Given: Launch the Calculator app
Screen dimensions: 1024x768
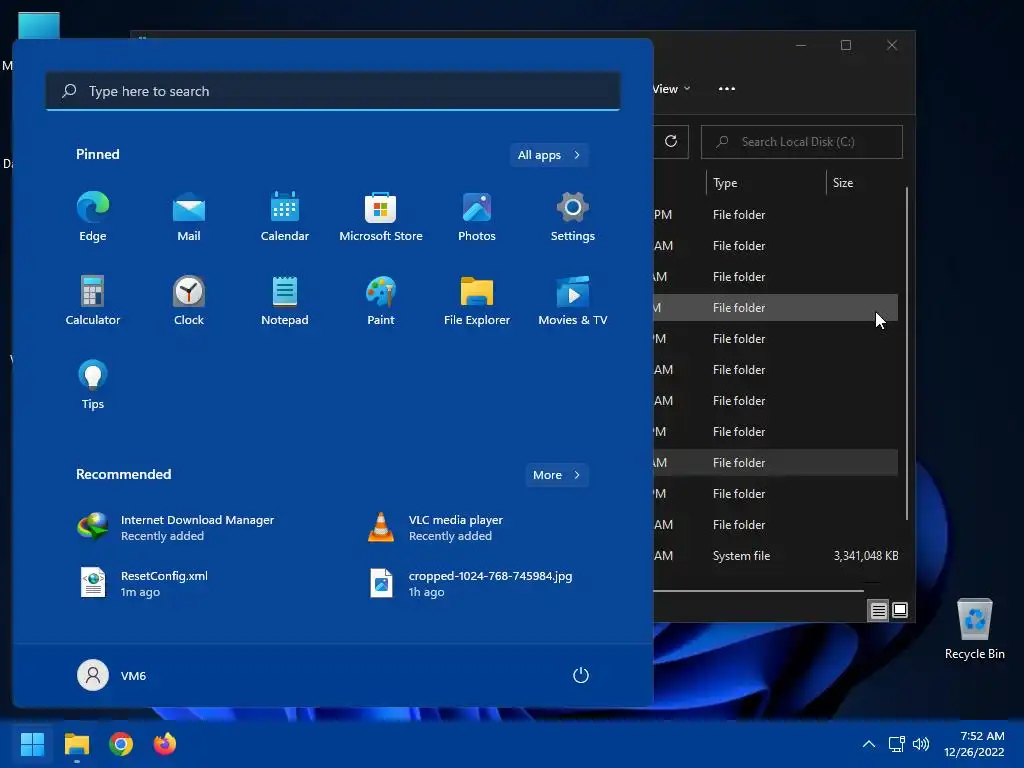Looking at the screenshot, I should (x=93, y=300).
